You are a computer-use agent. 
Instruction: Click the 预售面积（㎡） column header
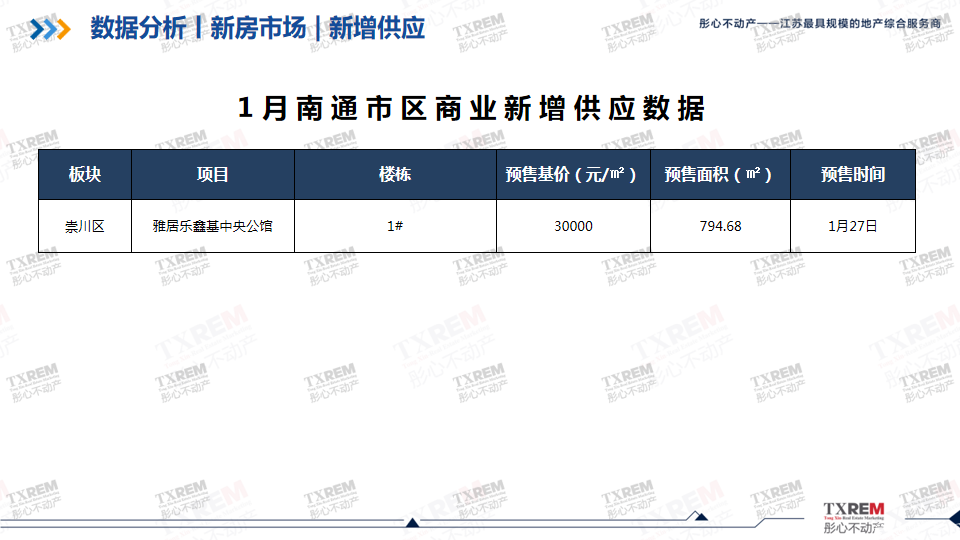coord(721,174)
